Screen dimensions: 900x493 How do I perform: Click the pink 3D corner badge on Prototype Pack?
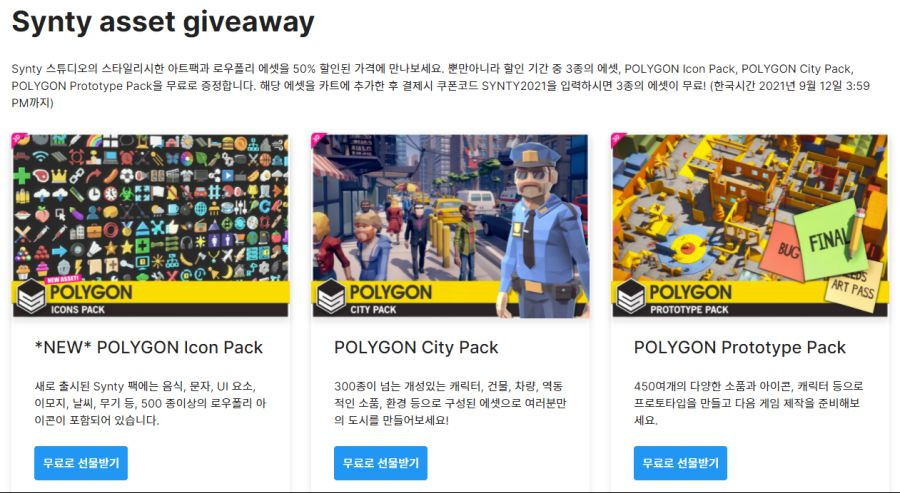coord(618,139)
